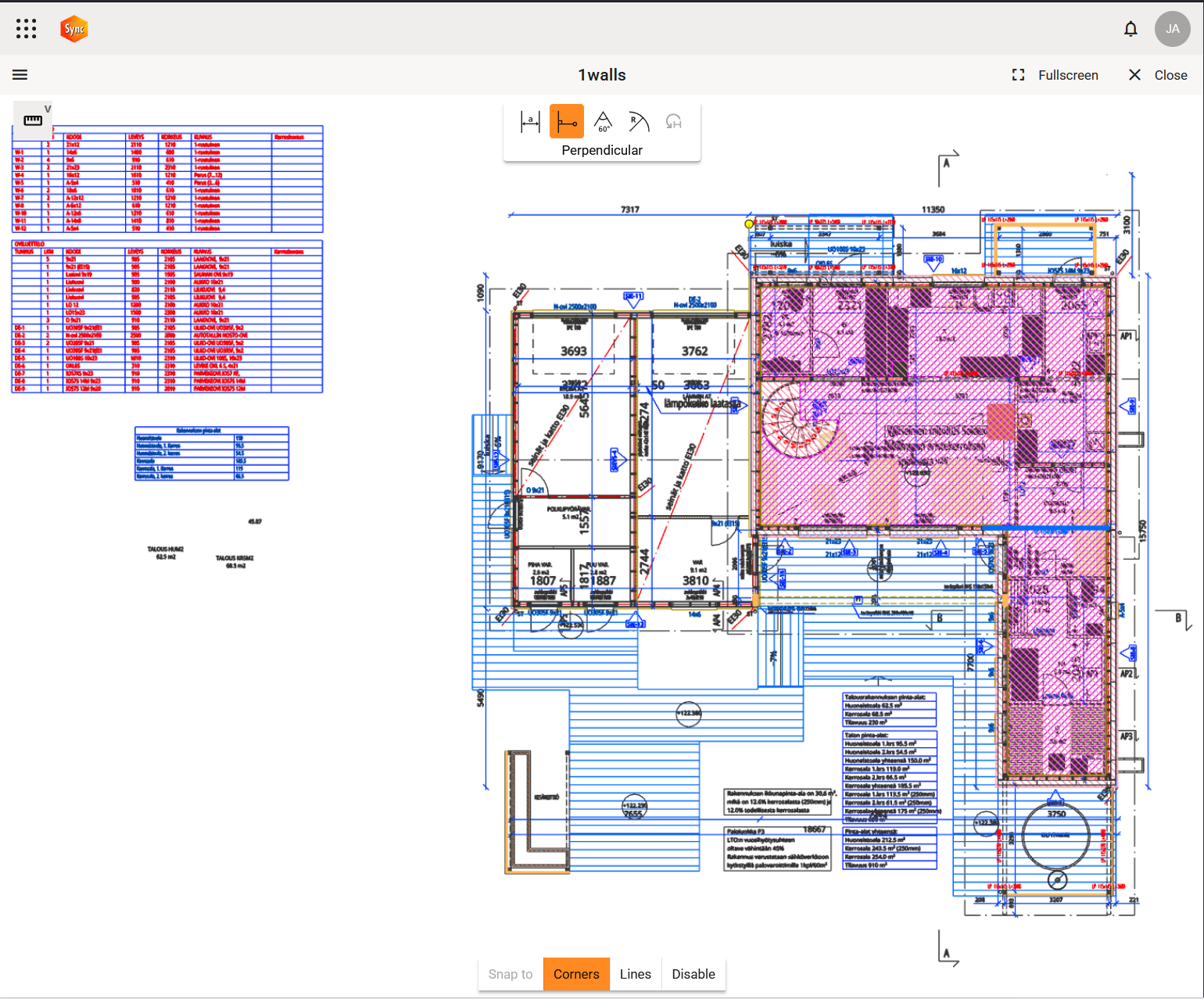Open the apps grid launcher

26,29
